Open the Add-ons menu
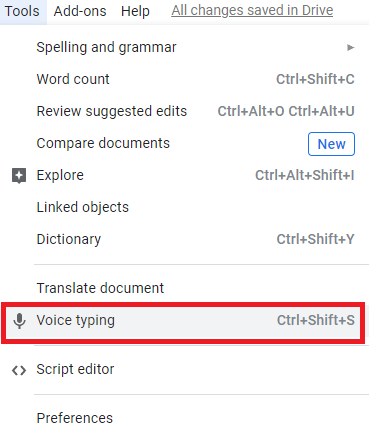The height and width of the screenshot is (429, 369). [x=80, y=11]
